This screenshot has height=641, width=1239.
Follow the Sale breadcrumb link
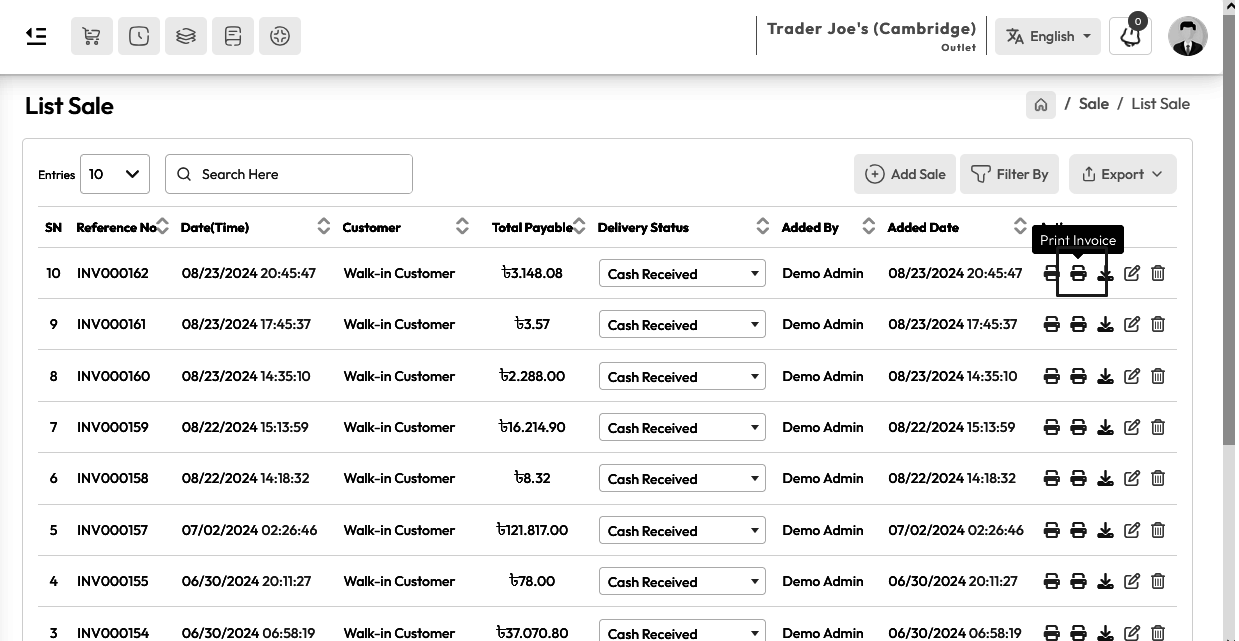(1093, 104)
